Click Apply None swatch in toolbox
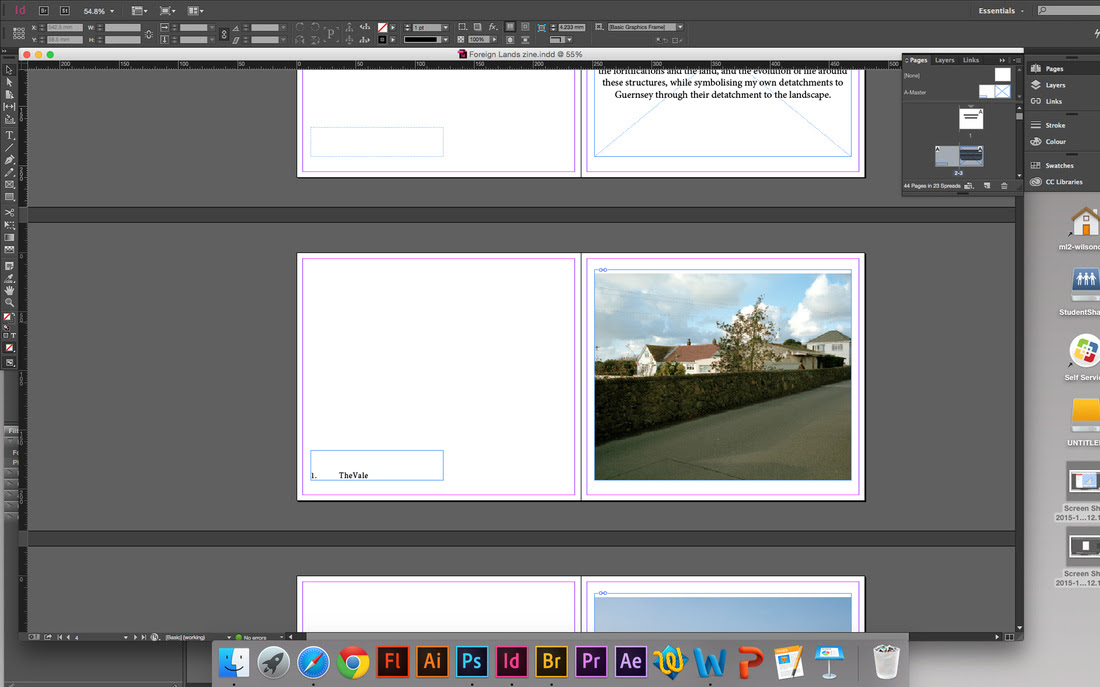This screenshot has width=1100, height=687. 9,348
